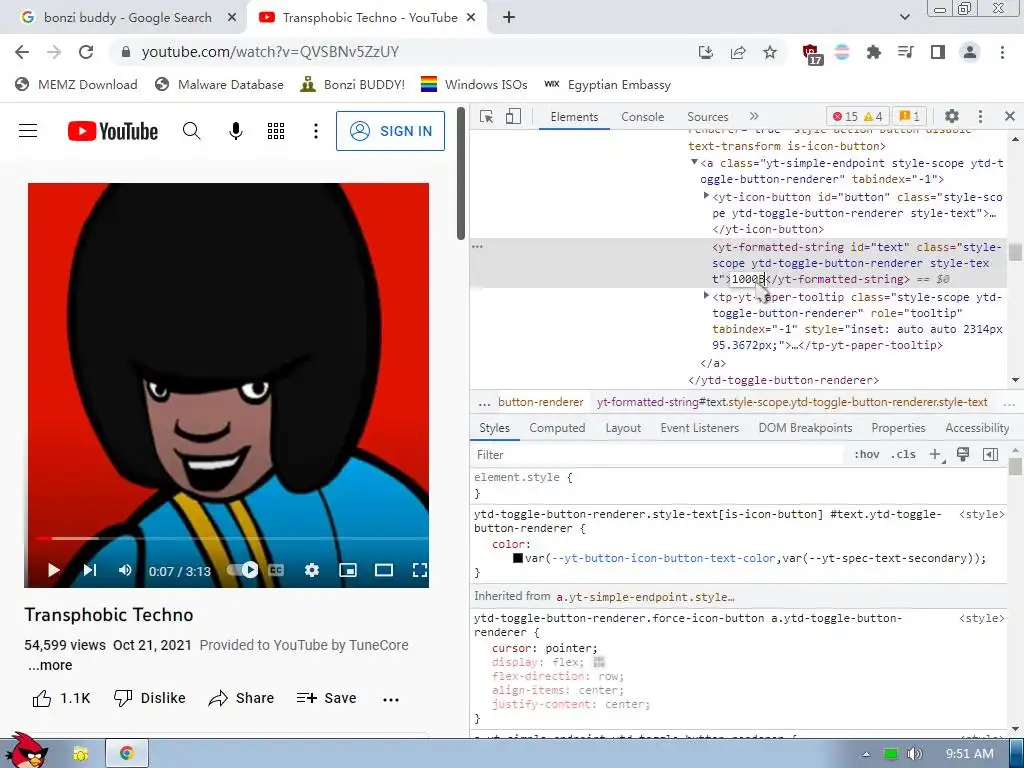1024x768 pixels.
Task: Switch to the Console panel tab
Action: (x=643, y=116)
